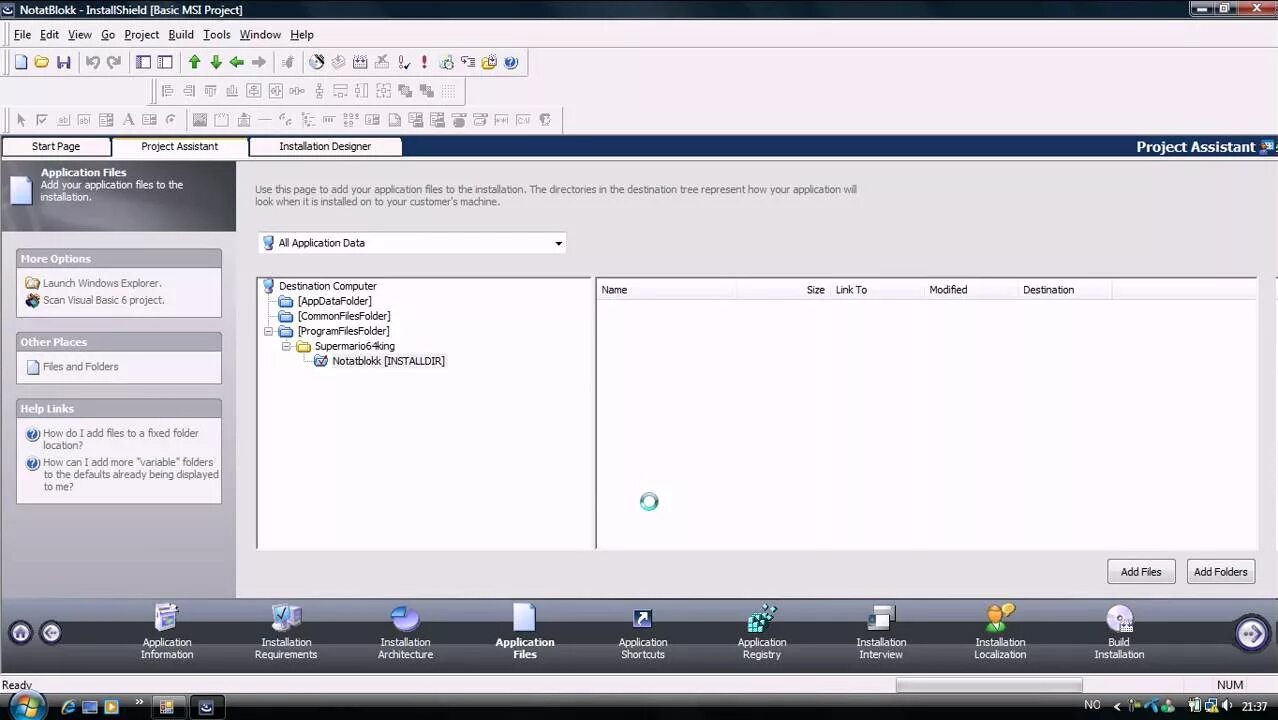Screen dimensions: 1278x720
Task: Click the round back arrow in bottom bar
Action: pyautogui.click(x=50, y=632)
